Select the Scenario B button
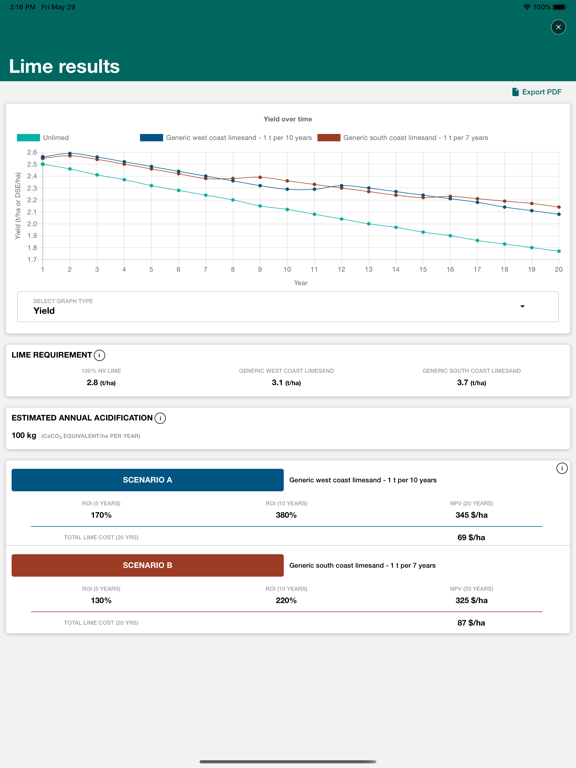Image resolution: width=576 pixels, height=768 pixels. pos(147,565)
